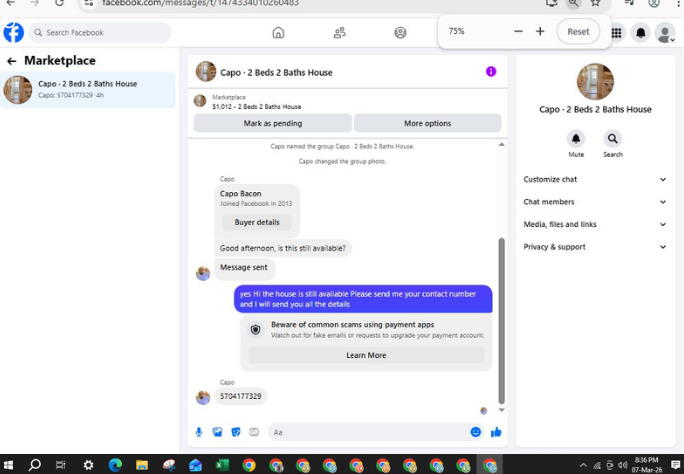Attach a photo using the image icon
Viewport: 684px width, 474px height.
217,432
